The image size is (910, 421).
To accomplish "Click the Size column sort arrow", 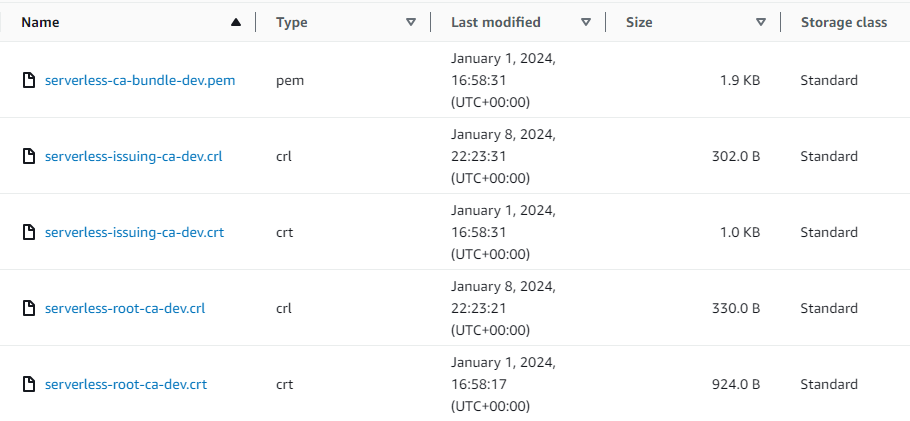I will pyautogui.click(x=761, y=22).
